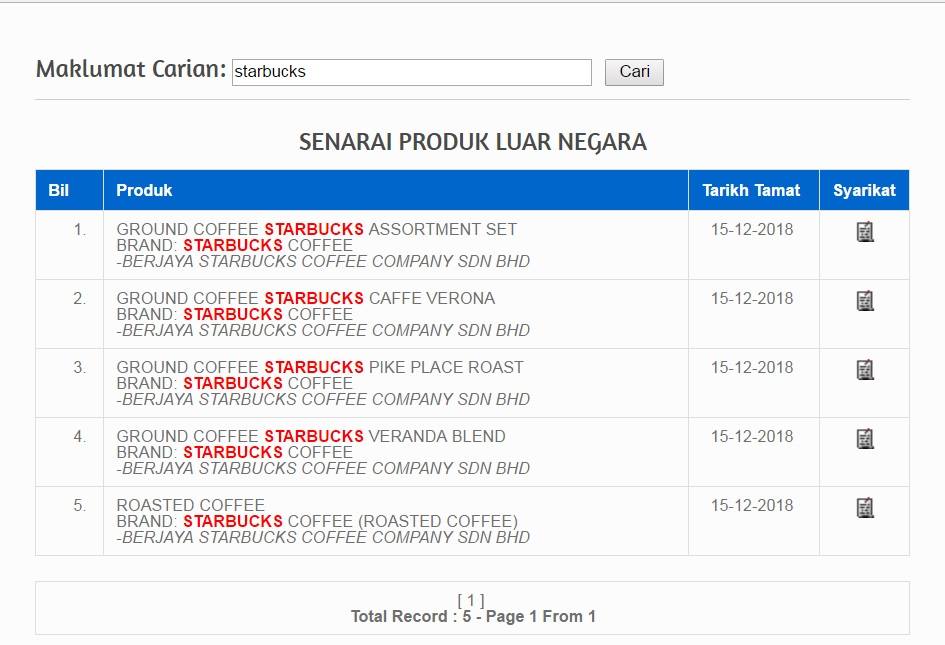The image size is (945, 645).
Task: Click the 15-12-2018 date in row 4
Action: (752, 436)
